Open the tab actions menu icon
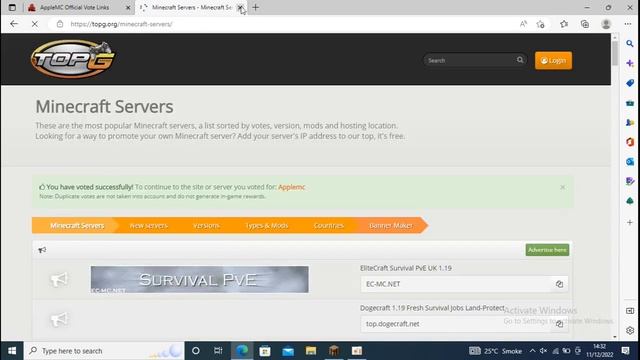 point(12,7)
